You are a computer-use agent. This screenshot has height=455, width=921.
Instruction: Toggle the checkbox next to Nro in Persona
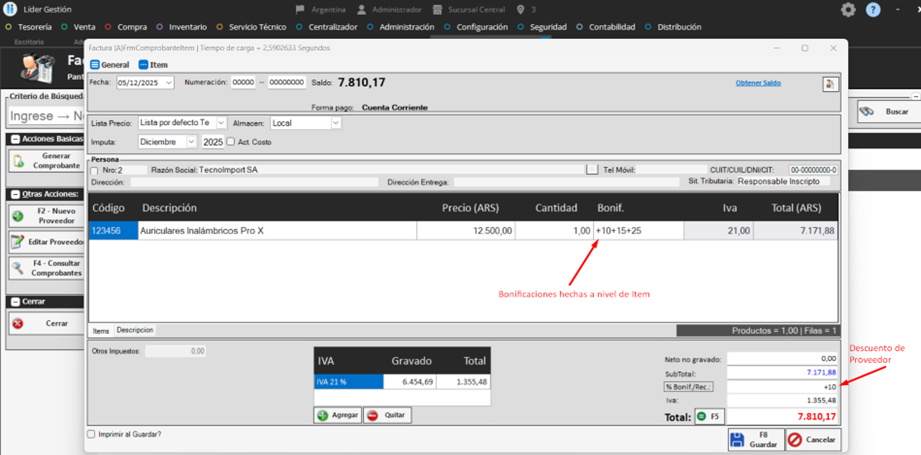pos(94,171)
